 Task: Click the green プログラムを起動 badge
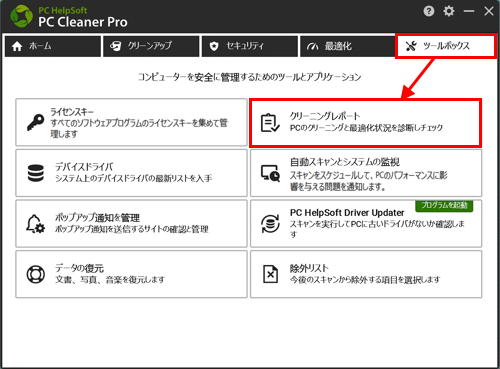point(444,205)
